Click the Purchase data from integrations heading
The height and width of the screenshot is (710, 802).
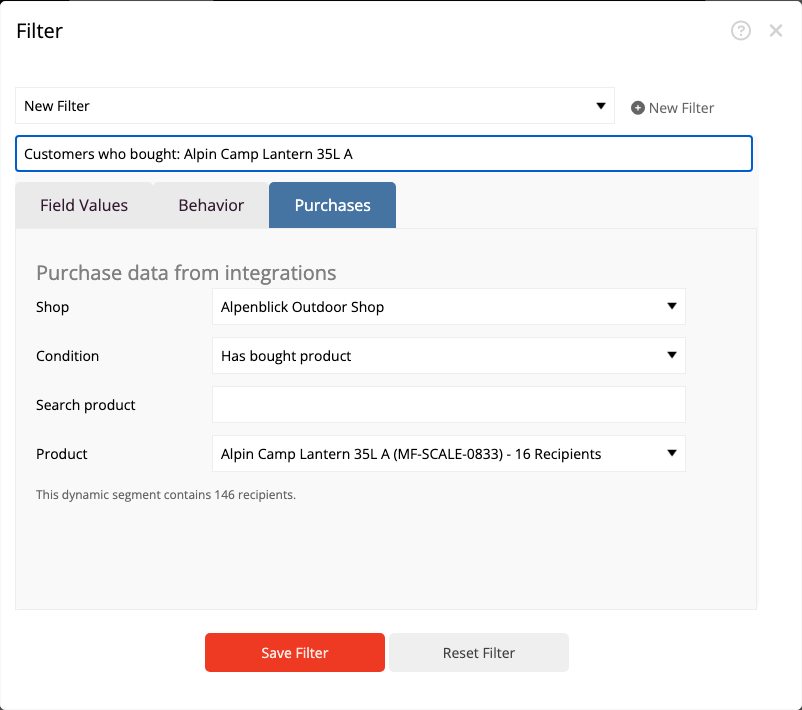point(186,273)
